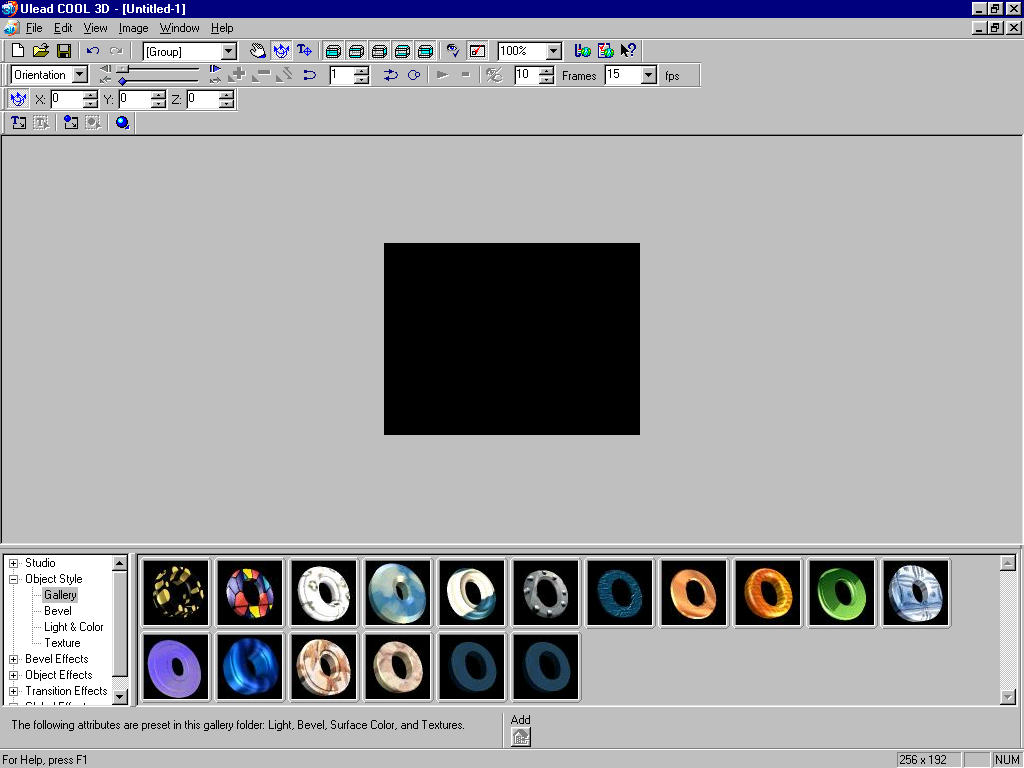Select the stained glass ring thumbnail
This screenshot has width=1024, height=768.
[x=250, y=593]
